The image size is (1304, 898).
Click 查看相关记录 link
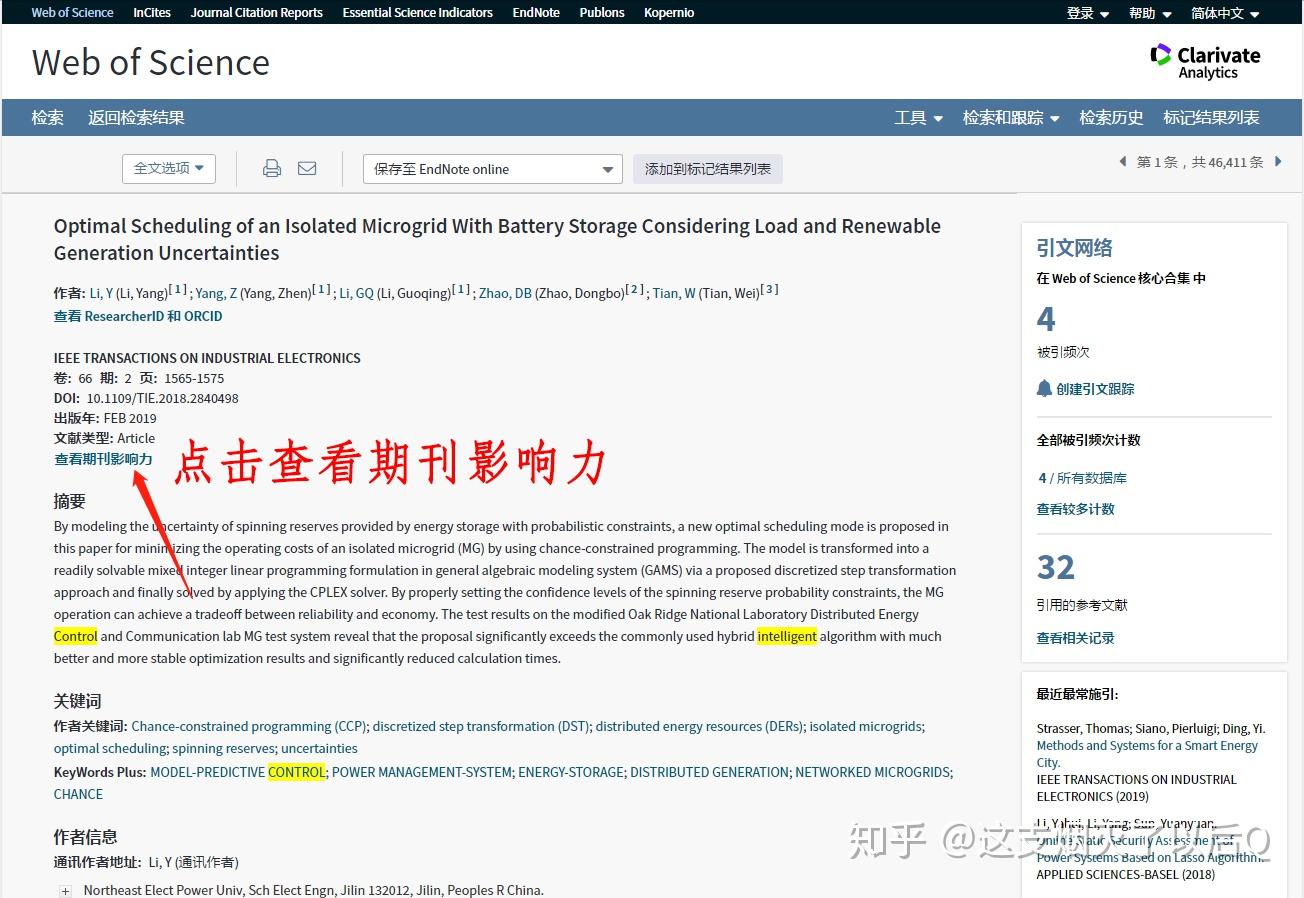coord(1075,638)
